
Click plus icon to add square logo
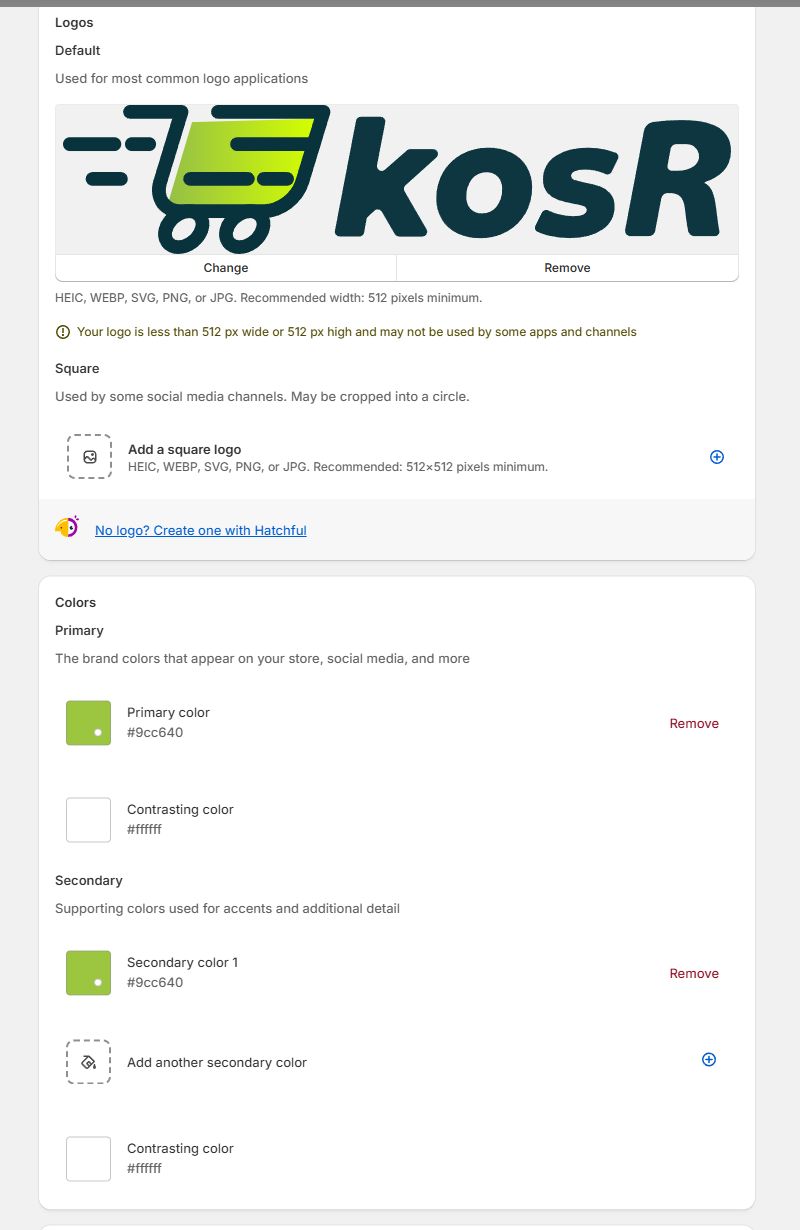tap(716, 457)
